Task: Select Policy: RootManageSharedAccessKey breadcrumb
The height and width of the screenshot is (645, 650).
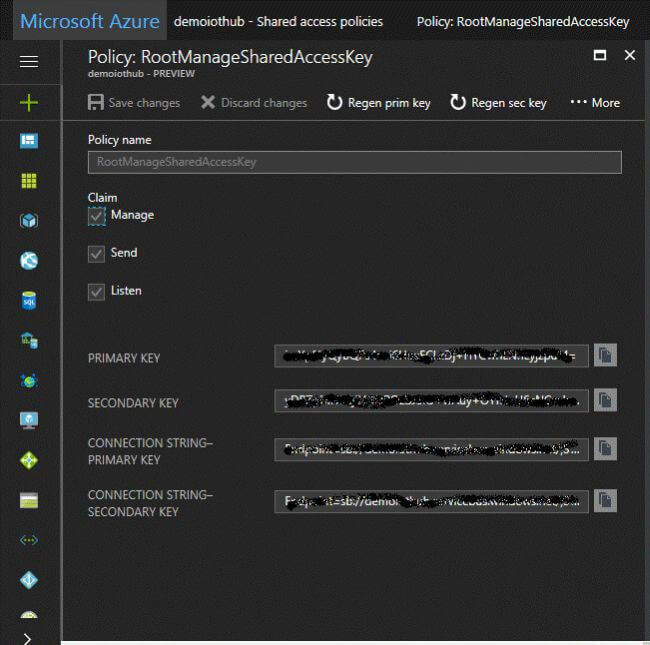Action: pyautogui.click(x=523, y=22)
